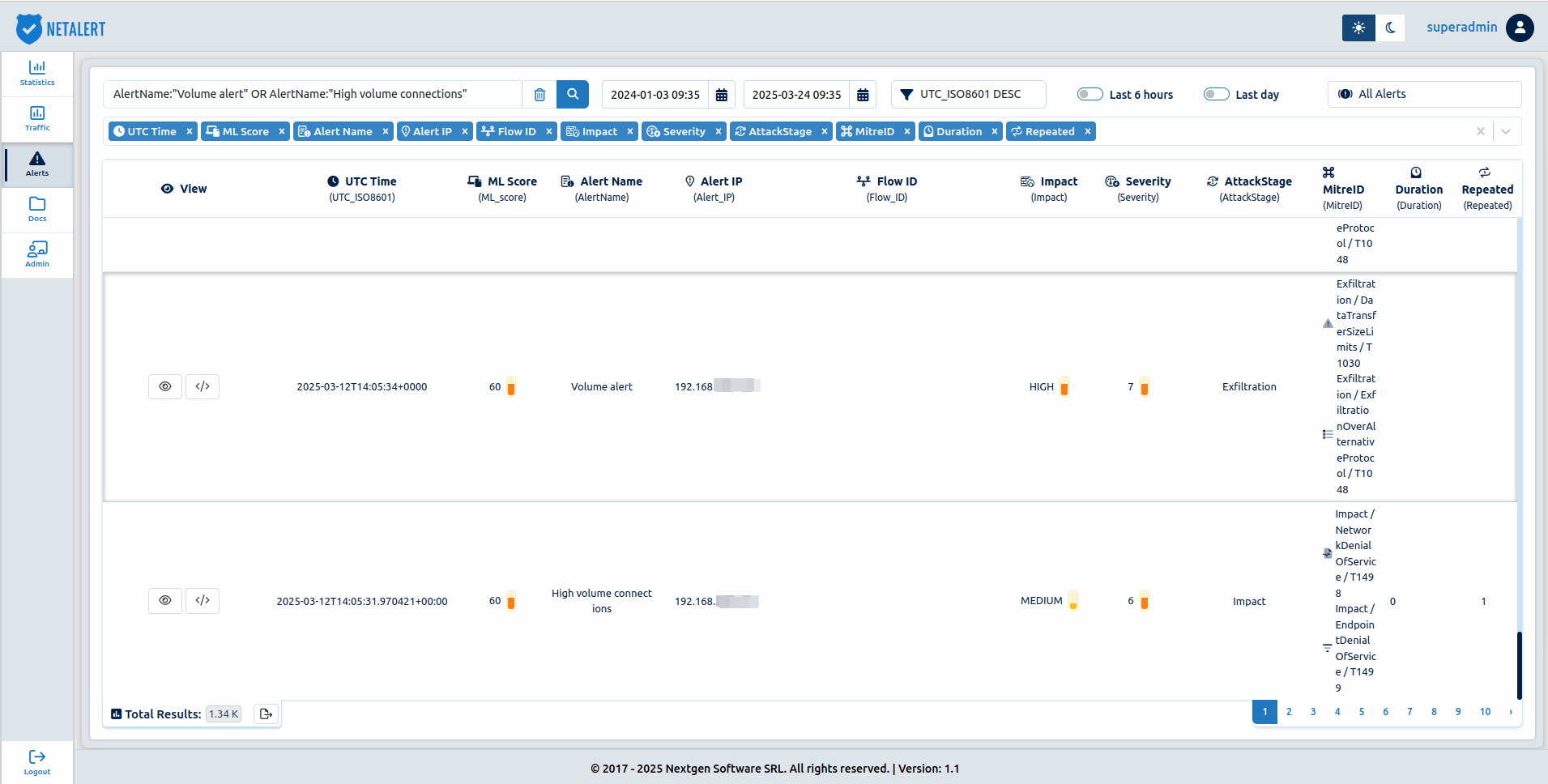Image resolution: width=1548 pixels, height=784 pixels.
Task: Run the search with magnifier button
Action: (x=573, y=94)
